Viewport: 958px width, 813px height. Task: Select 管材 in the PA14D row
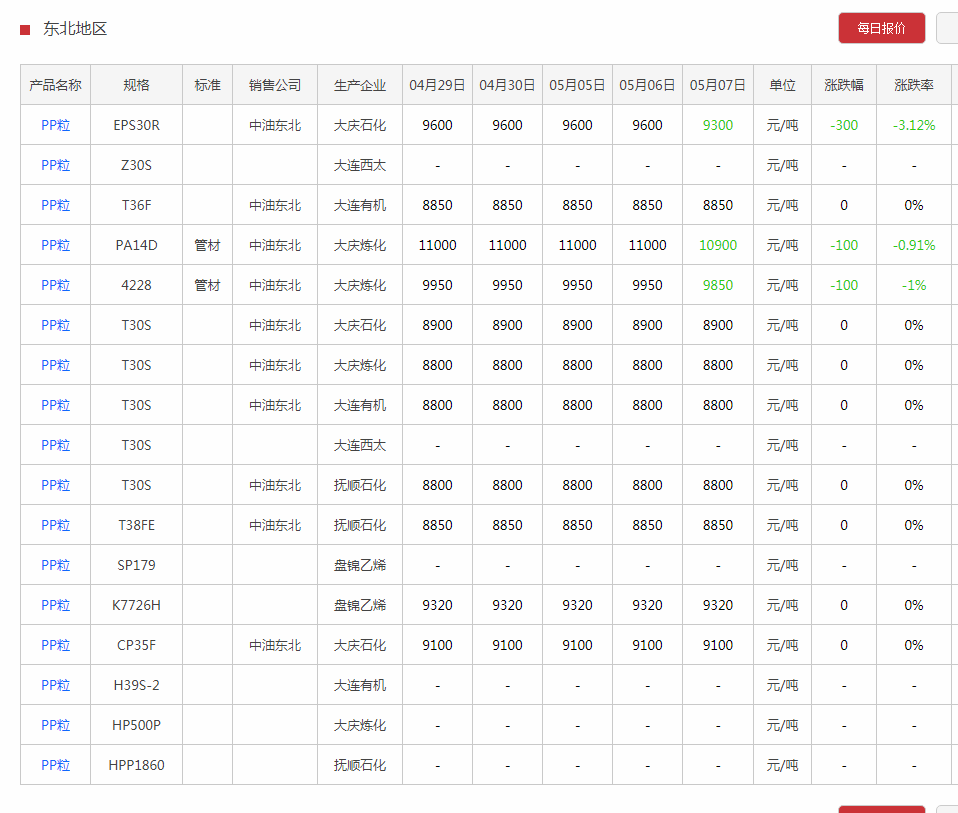[208, 245]
